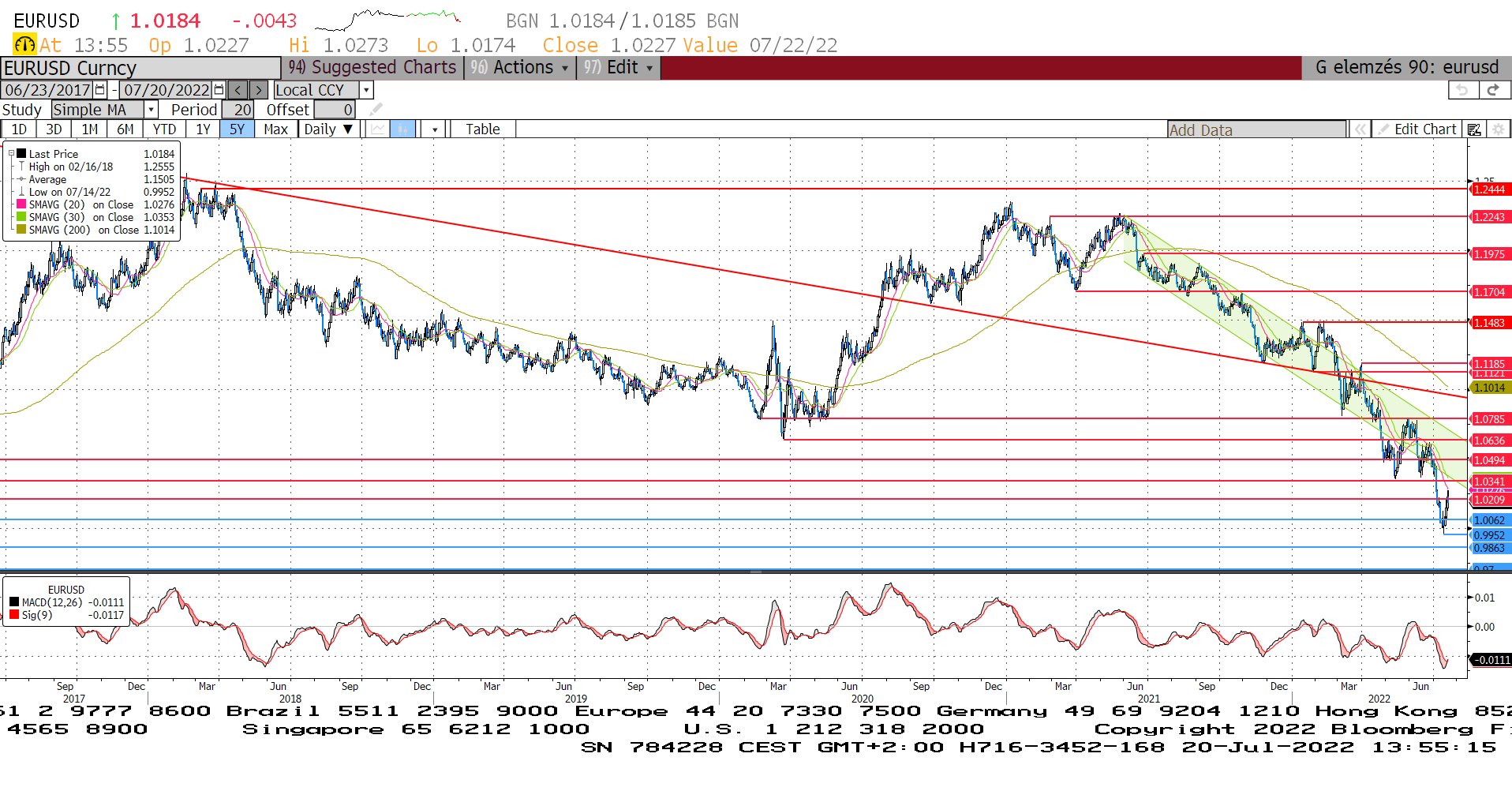Click the EURUSD Curncy security field
Image resolution: width=1512 pixels, height=791 pixels.
pos(140,69)
